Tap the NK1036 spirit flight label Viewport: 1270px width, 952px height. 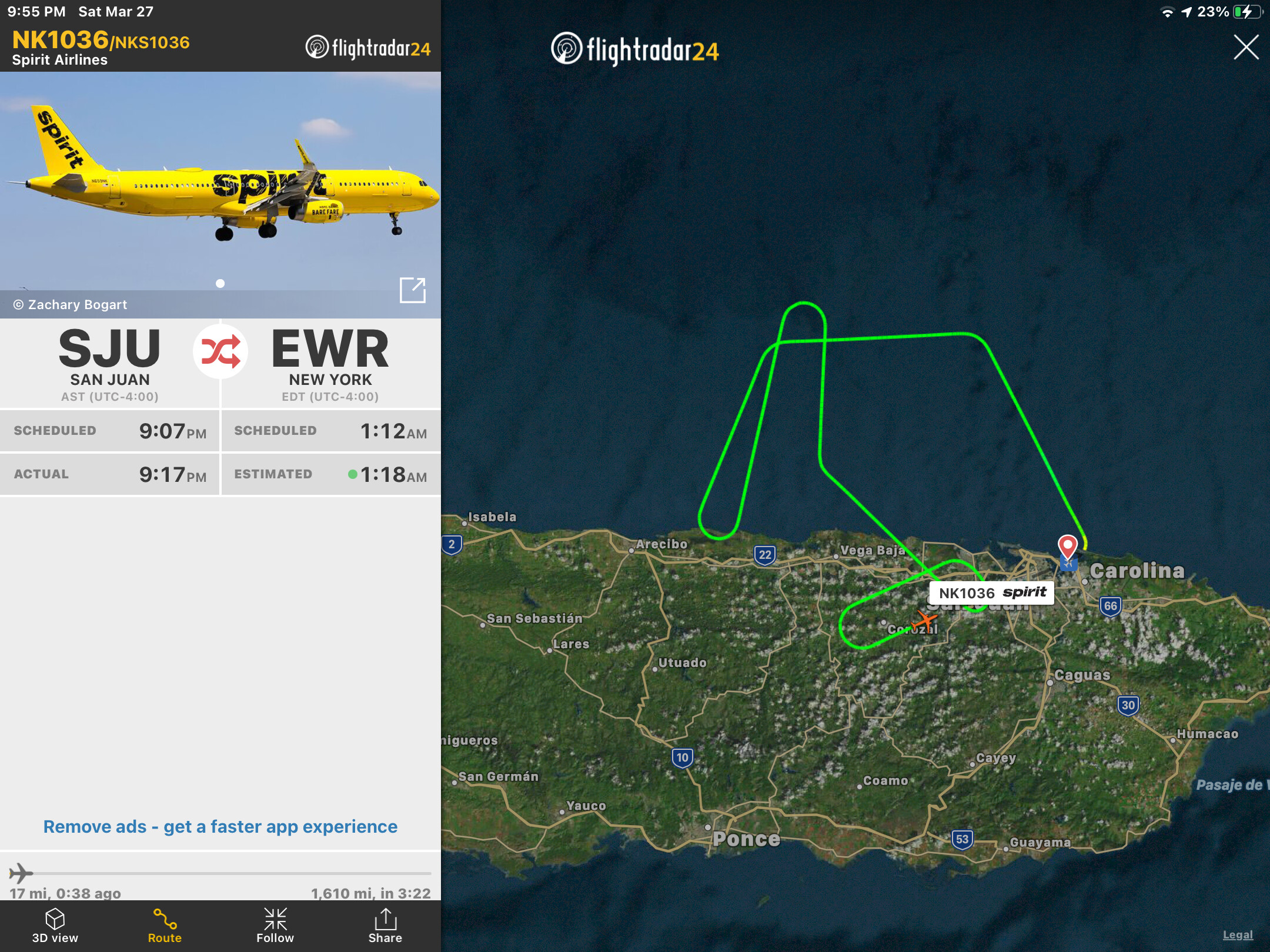click(991, 592)
